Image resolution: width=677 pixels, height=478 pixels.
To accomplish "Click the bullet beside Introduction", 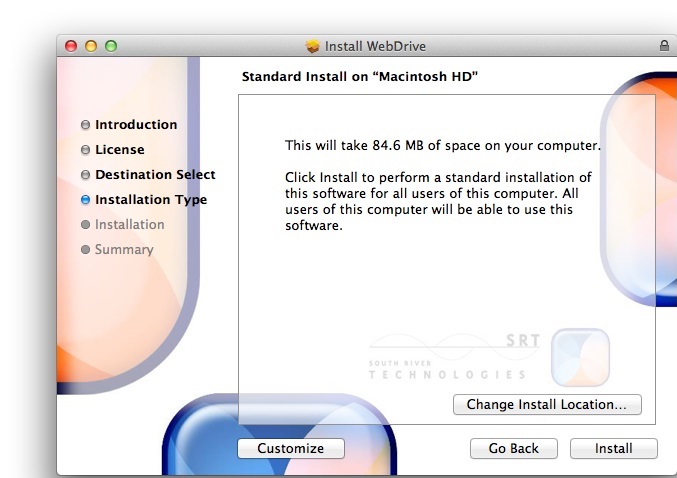I will pos(85,125).
